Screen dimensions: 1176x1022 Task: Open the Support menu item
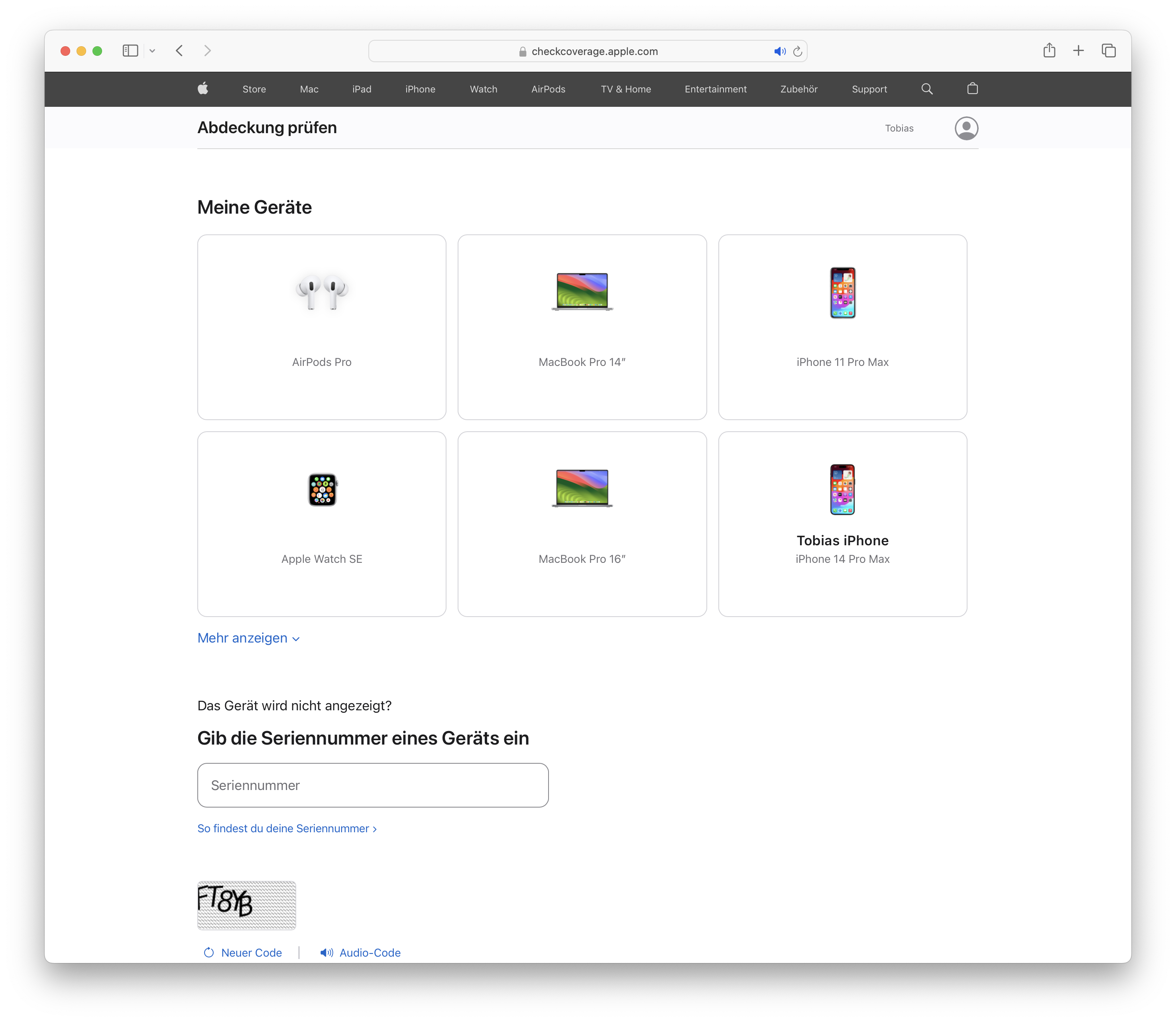[x=869, y=89]
